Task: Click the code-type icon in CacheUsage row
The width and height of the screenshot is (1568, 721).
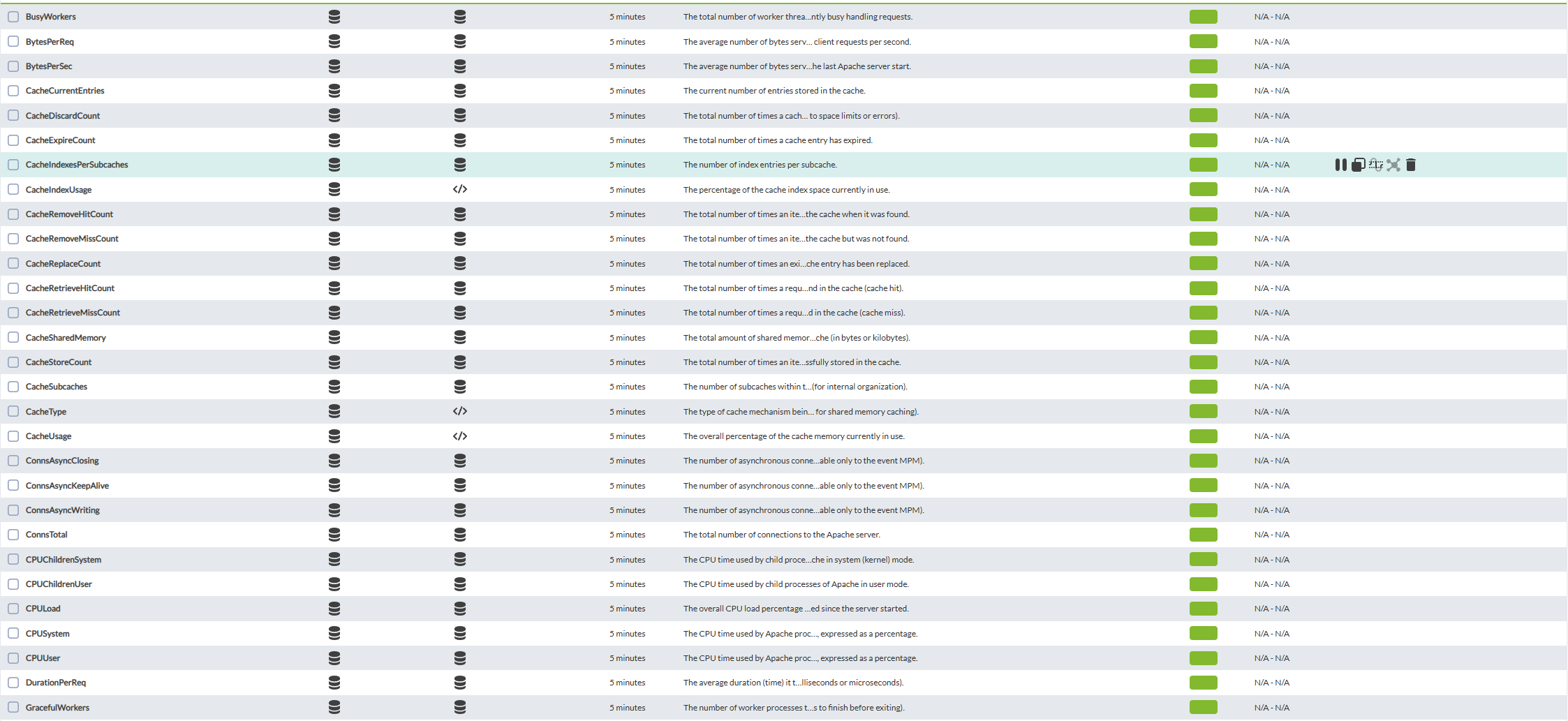Action: tap(460, 436)
